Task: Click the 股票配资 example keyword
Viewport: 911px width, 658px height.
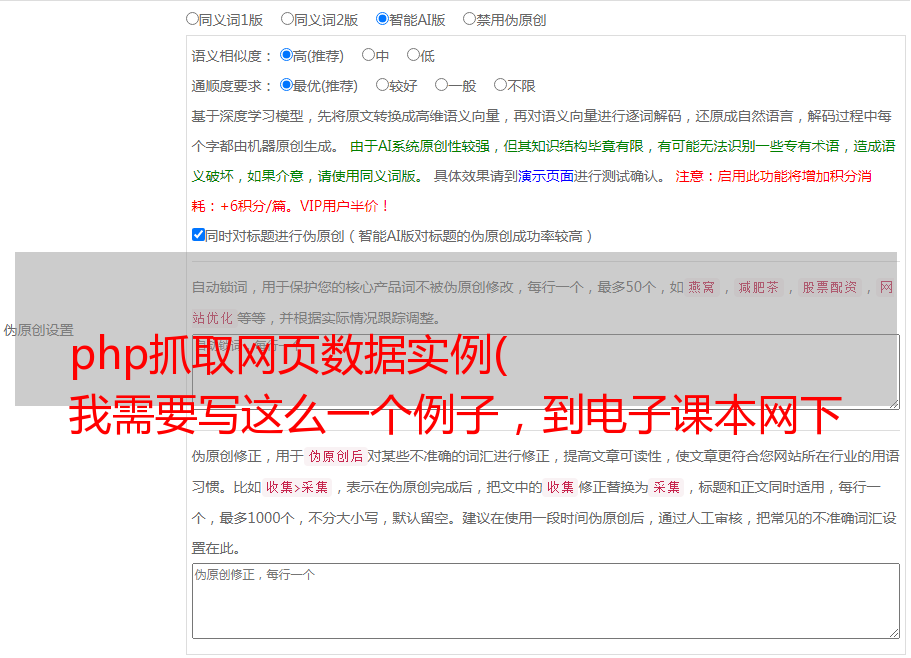Action: point(829,287)
